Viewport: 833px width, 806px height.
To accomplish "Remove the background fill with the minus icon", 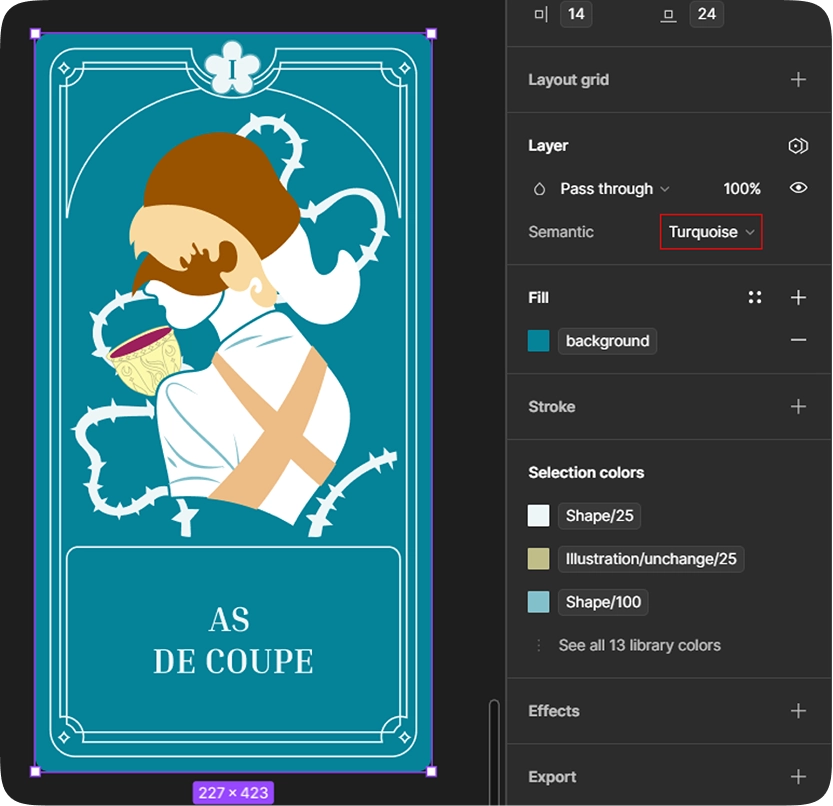I will [798, 340].
